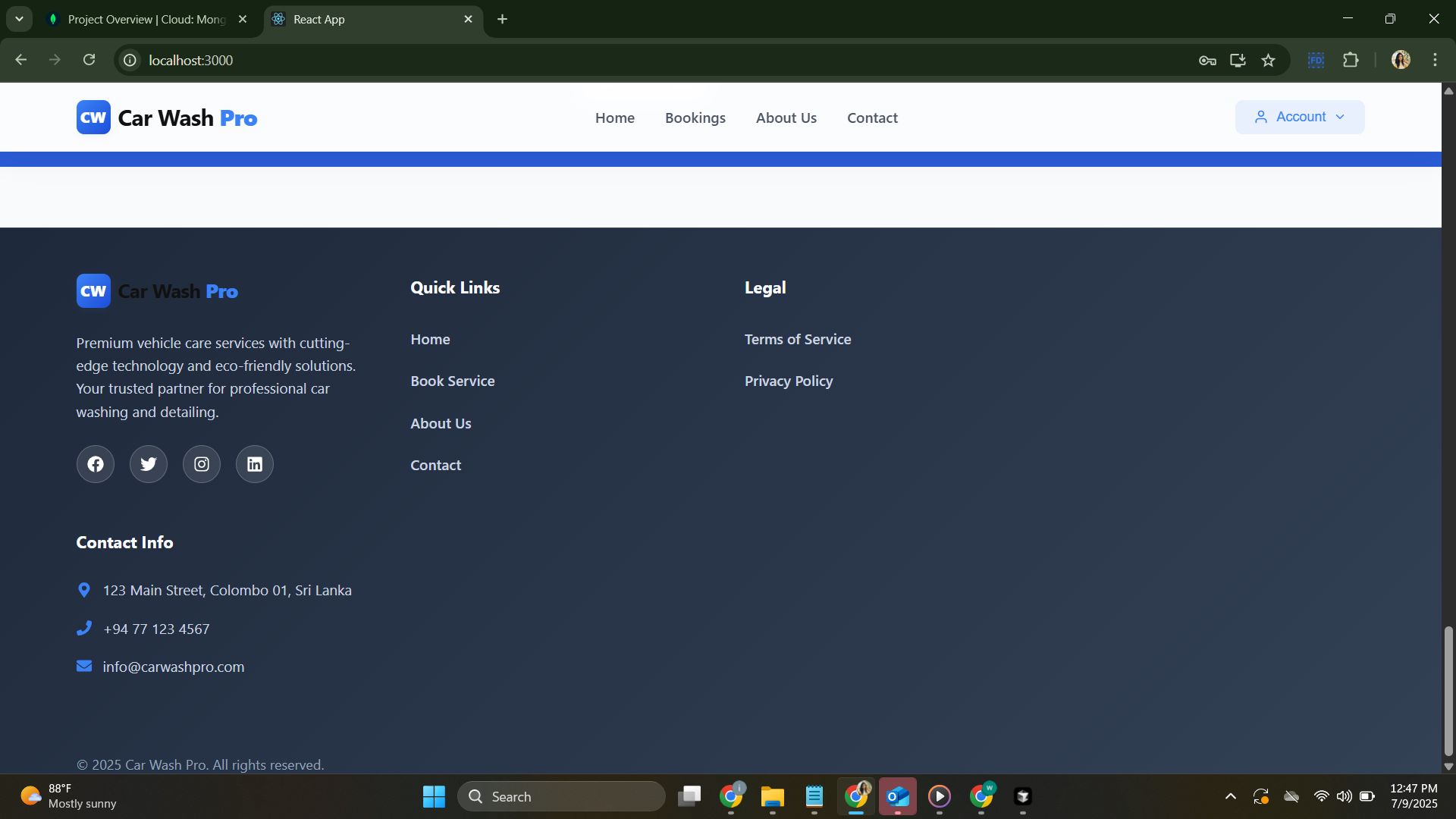Open the browser extensions puzzle icon
This screenshot has width=1456, height=819.
point(1351,61)
